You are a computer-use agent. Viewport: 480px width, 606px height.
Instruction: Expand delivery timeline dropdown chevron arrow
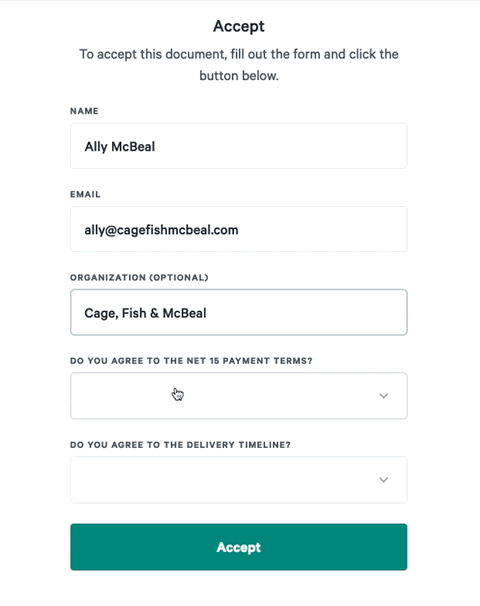coord(383,480)
